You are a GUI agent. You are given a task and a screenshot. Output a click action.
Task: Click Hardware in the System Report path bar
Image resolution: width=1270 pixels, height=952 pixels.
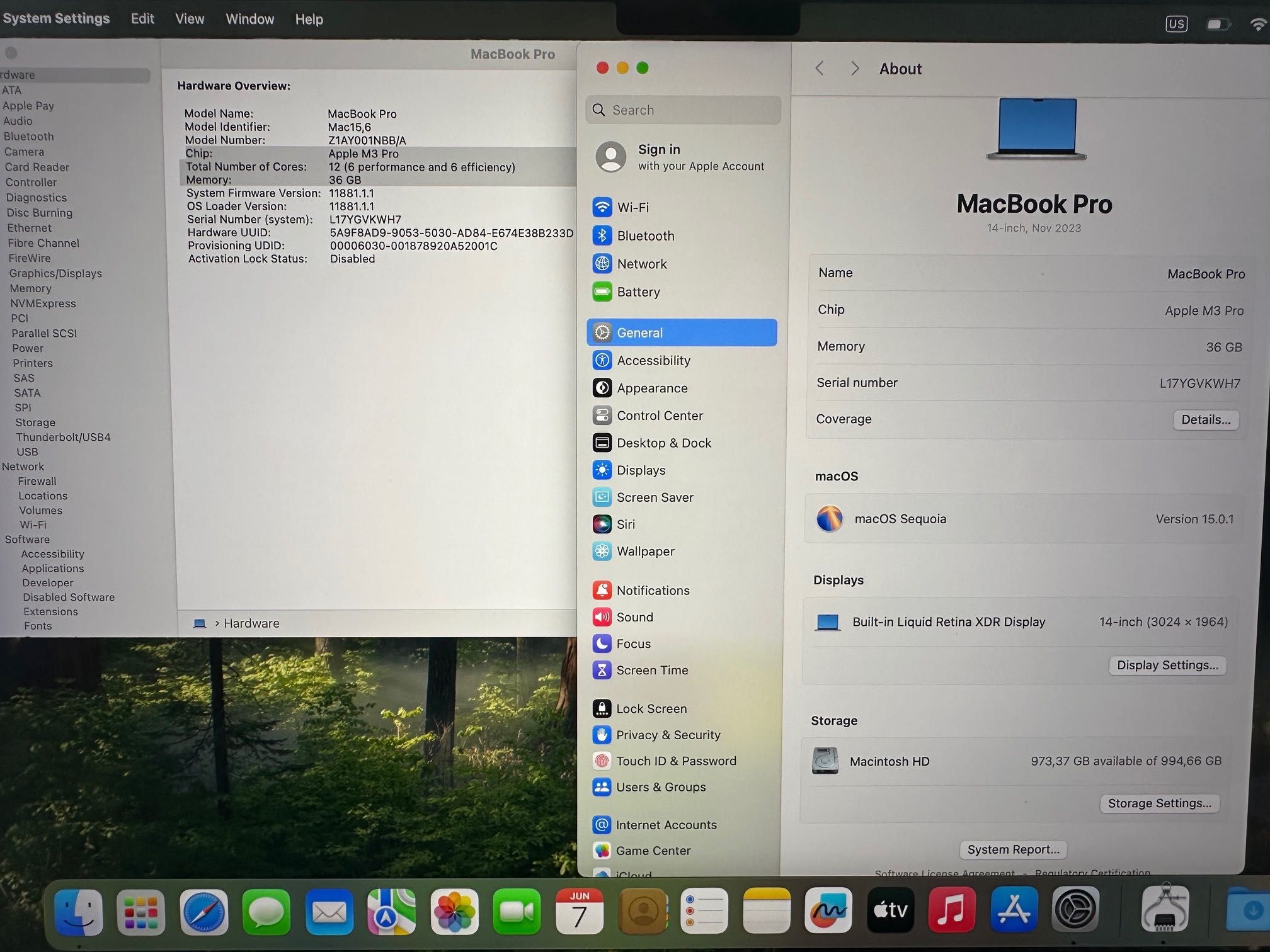tap(251, 623)
